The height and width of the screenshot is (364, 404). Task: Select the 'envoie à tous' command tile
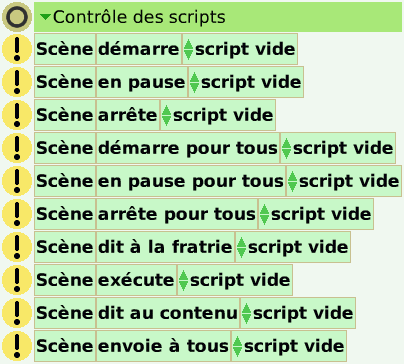[163, 346]
